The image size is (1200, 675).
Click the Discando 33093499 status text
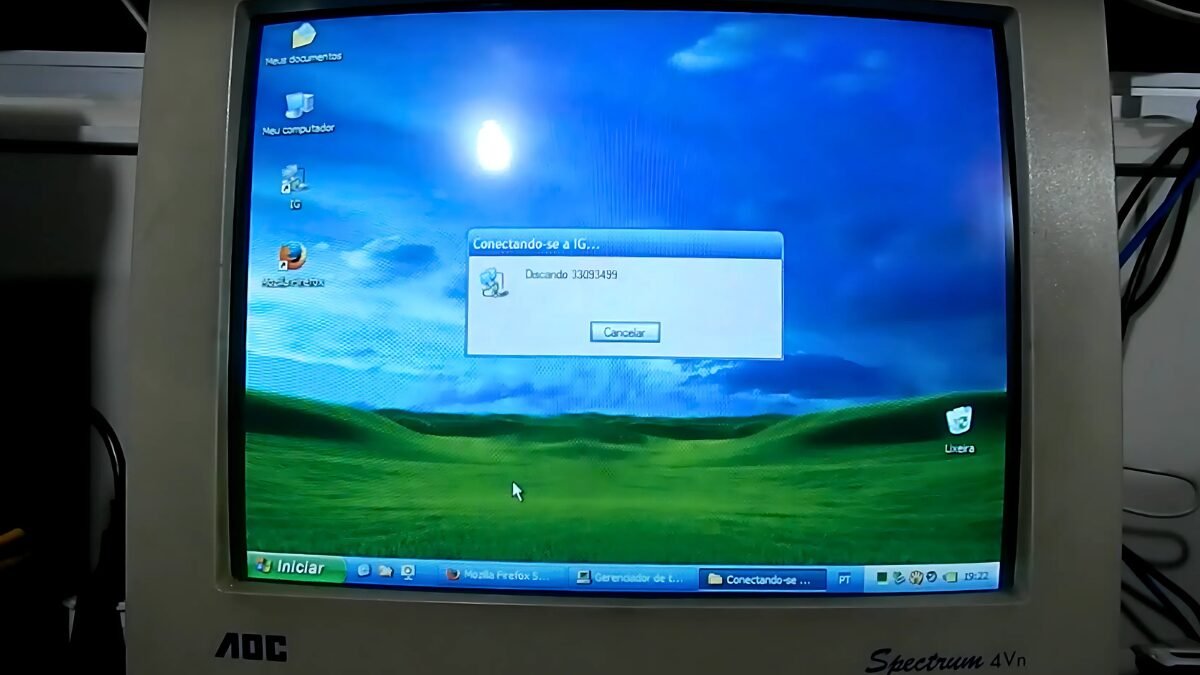pyautogui.click(x=570, y=274)
